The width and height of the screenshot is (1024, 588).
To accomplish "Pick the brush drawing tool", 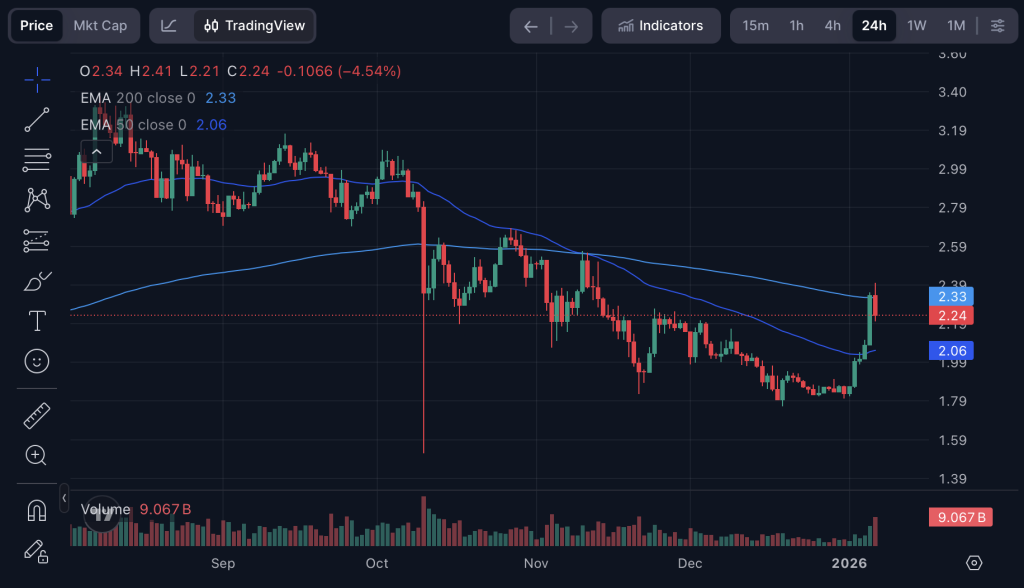I will (36, 281).
